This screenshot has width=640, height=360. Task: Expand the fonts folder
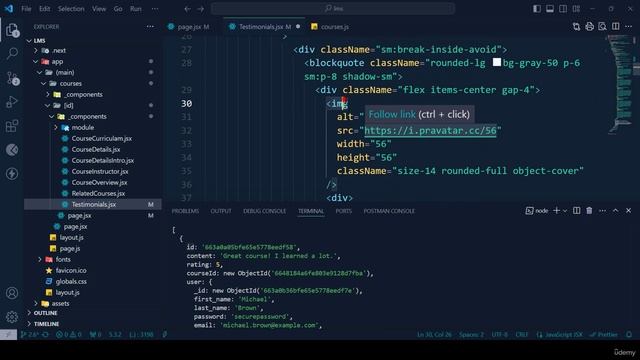tap(40, 260)
